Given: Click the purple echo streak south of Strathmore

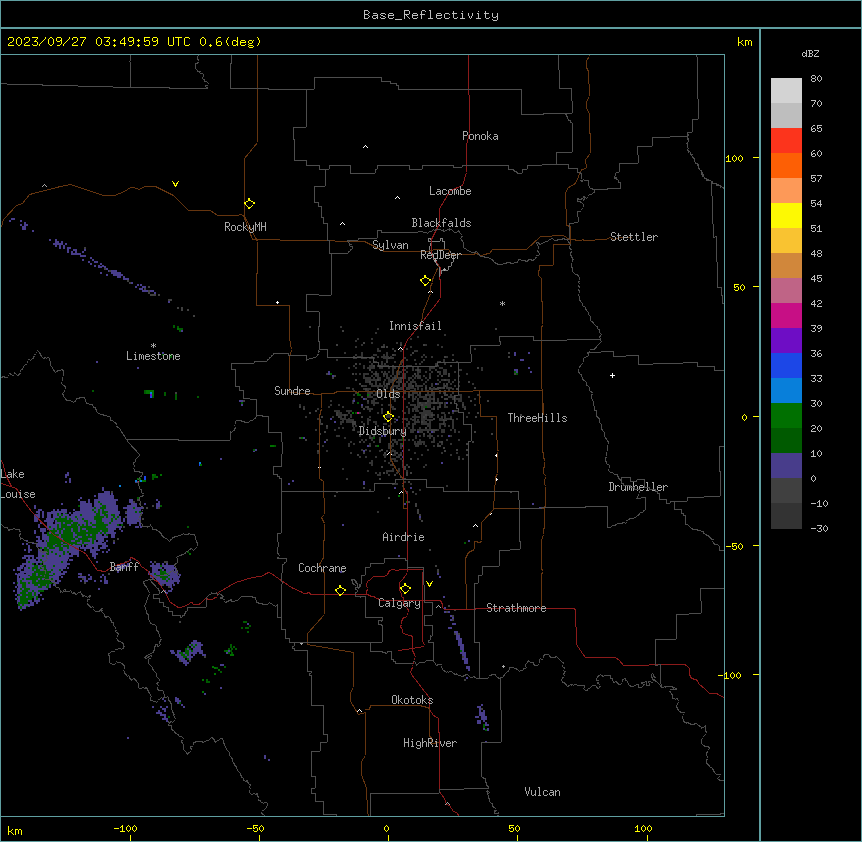Looking at the screenshot, I should 458,638.
